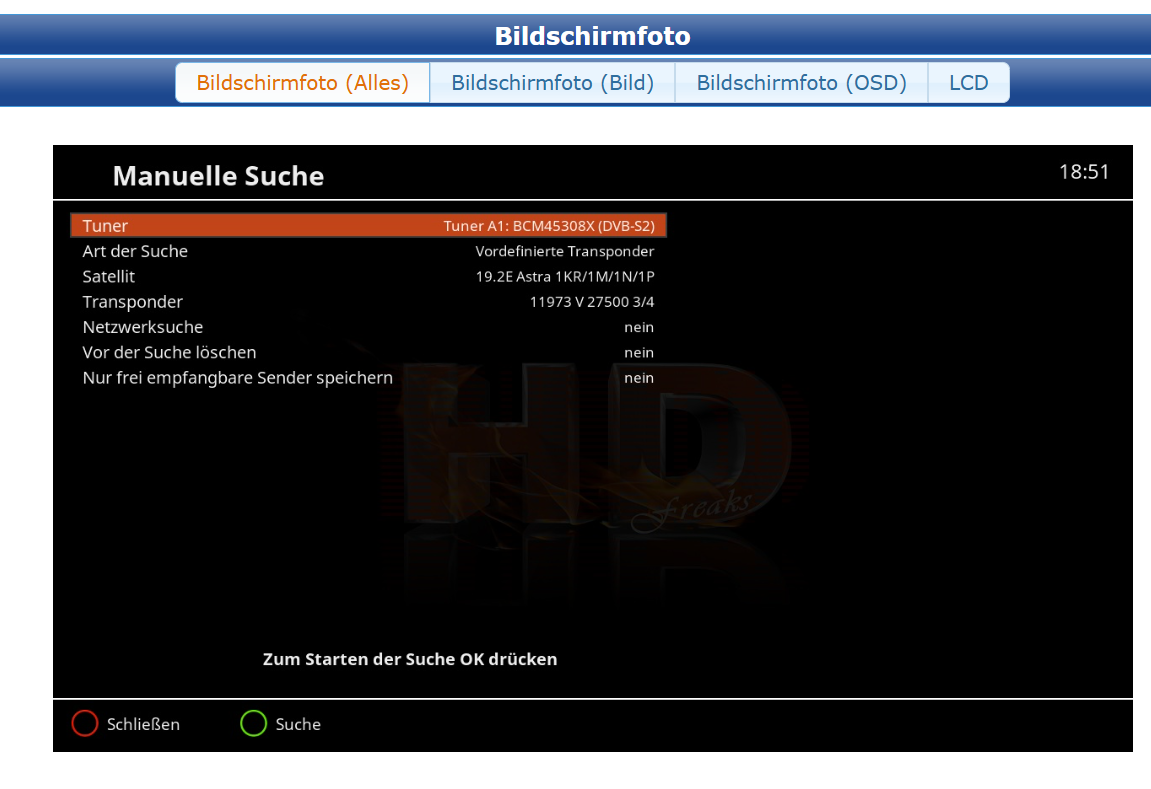The width and height of the screenshot is (1151, 789).
Task: Click the Suche label
Action: click(x=298, y=724)
